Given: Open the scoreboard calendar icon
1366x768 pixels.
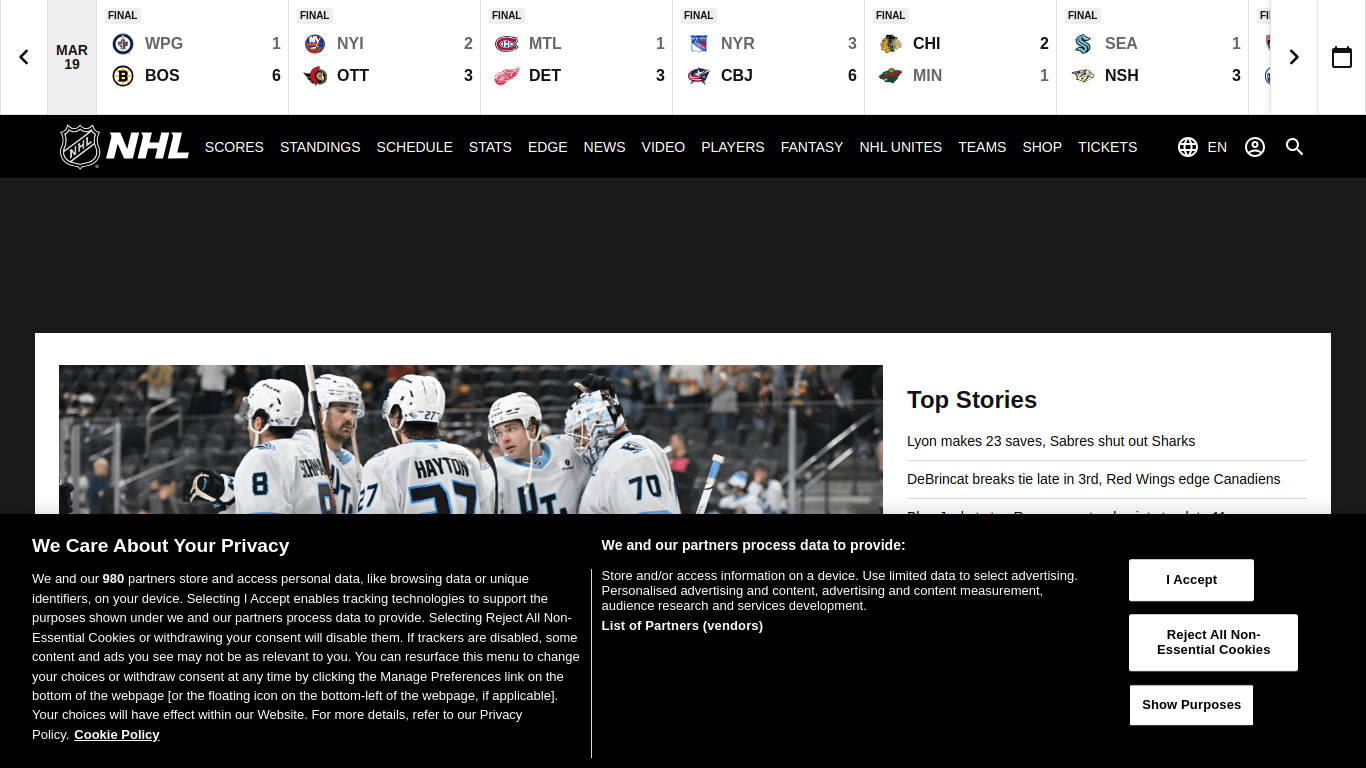Looking at the screenshot, I should coord(1342,57).
